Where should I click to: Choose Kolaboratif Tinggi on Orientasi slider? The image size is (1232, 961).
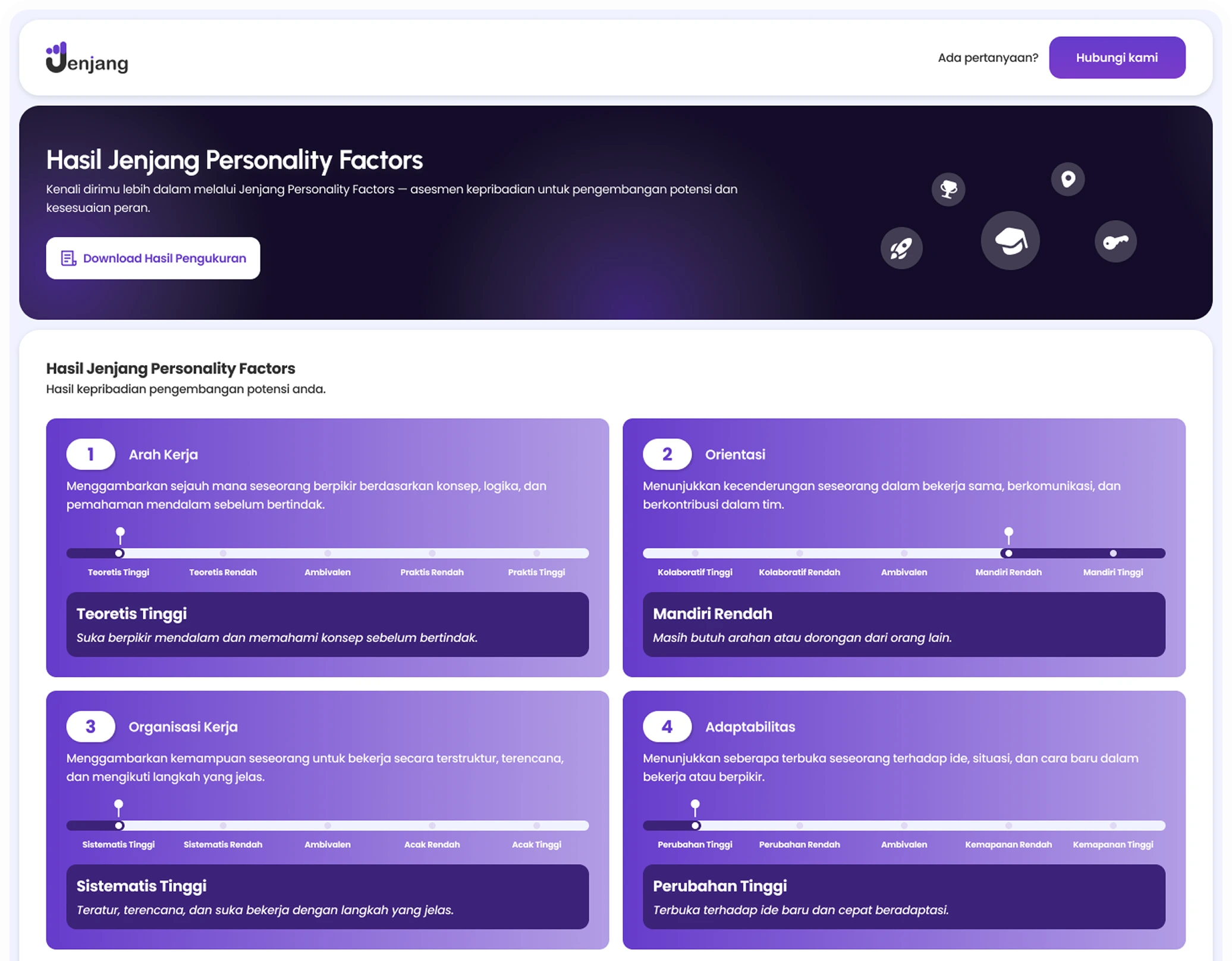[695, 554]
